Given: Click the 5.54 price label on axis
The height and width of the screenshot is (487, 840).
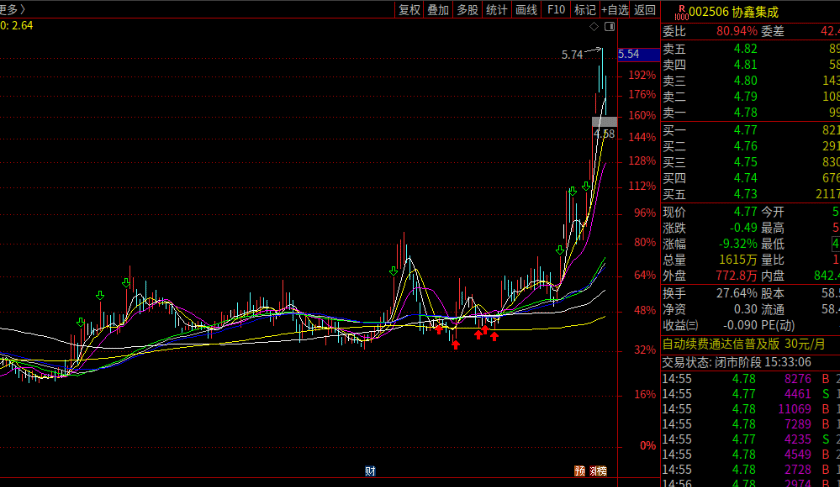Looking at the screenshot, I should (x=629, y=54).
